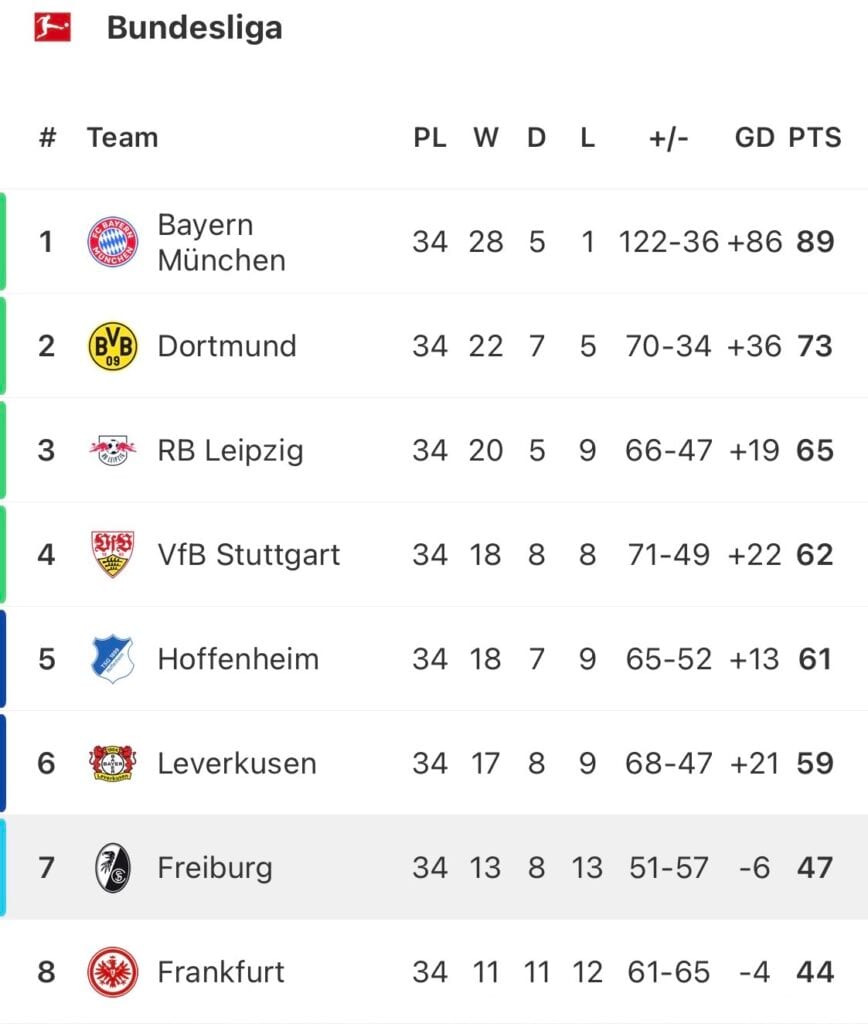Tap the RB Leipzig club logo
868x1024 pixels.
point(112,450)
